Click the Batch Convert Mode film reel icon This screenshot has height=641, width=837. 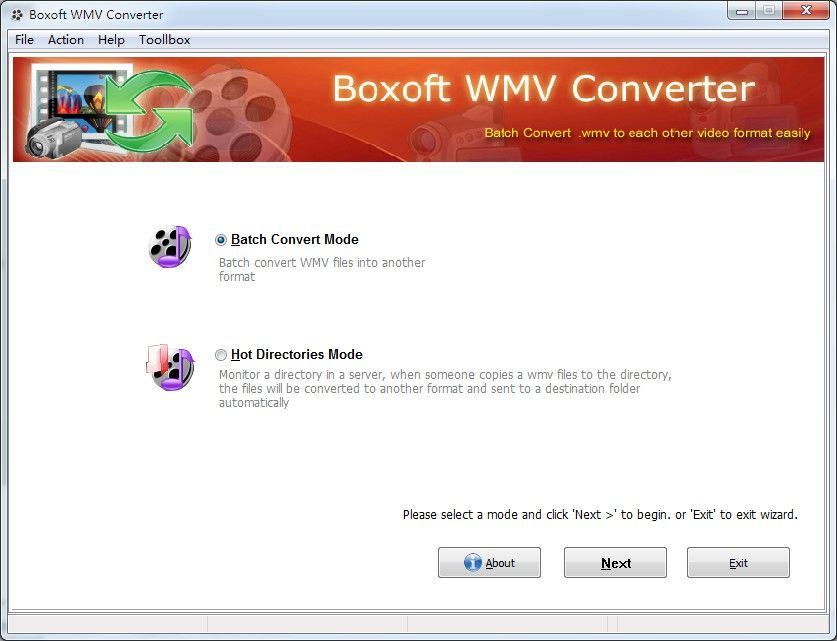pyautogui.click(x=170, y=247)
